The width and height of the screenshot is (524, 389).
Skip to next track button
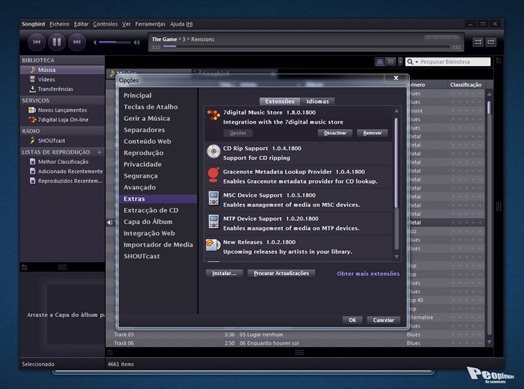77,42
